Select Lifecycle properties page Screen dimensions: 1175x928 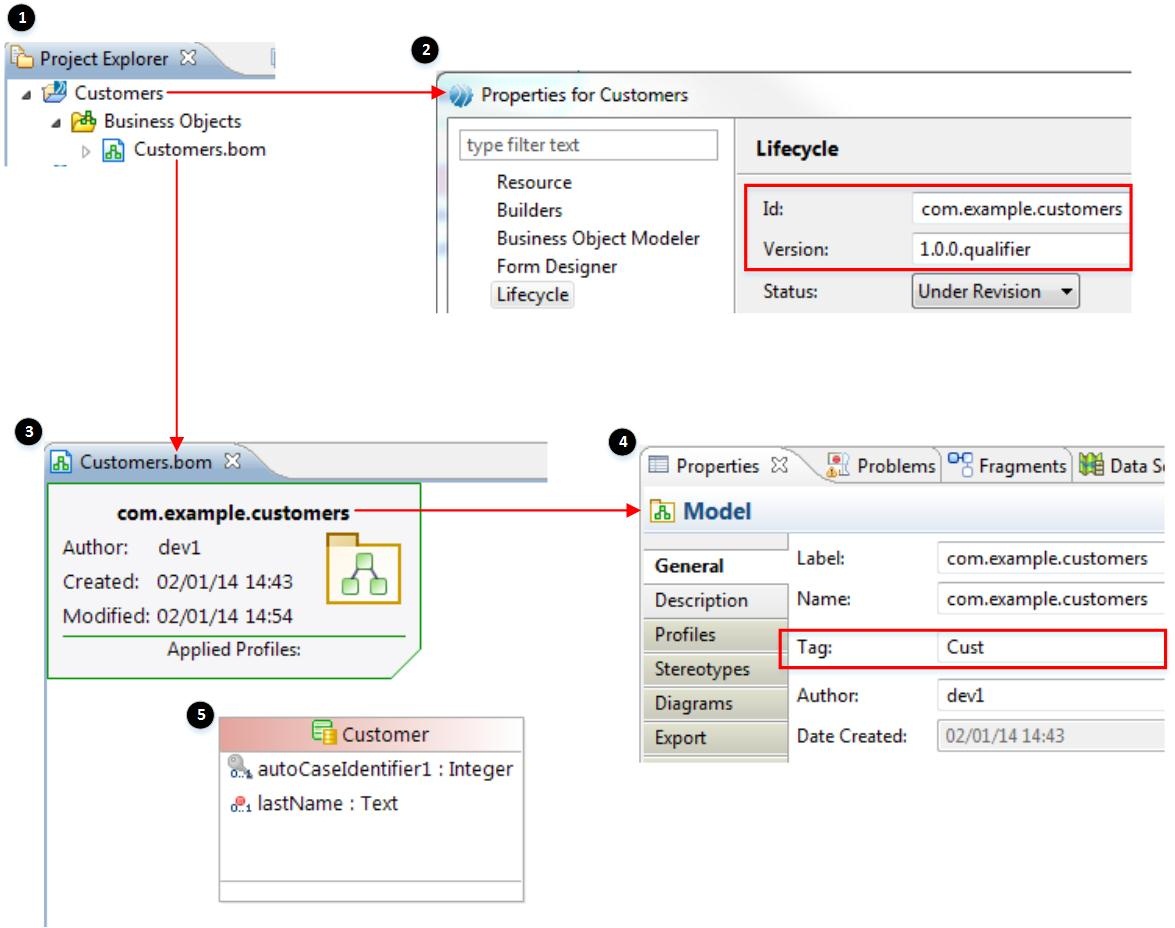pos(533,295)
